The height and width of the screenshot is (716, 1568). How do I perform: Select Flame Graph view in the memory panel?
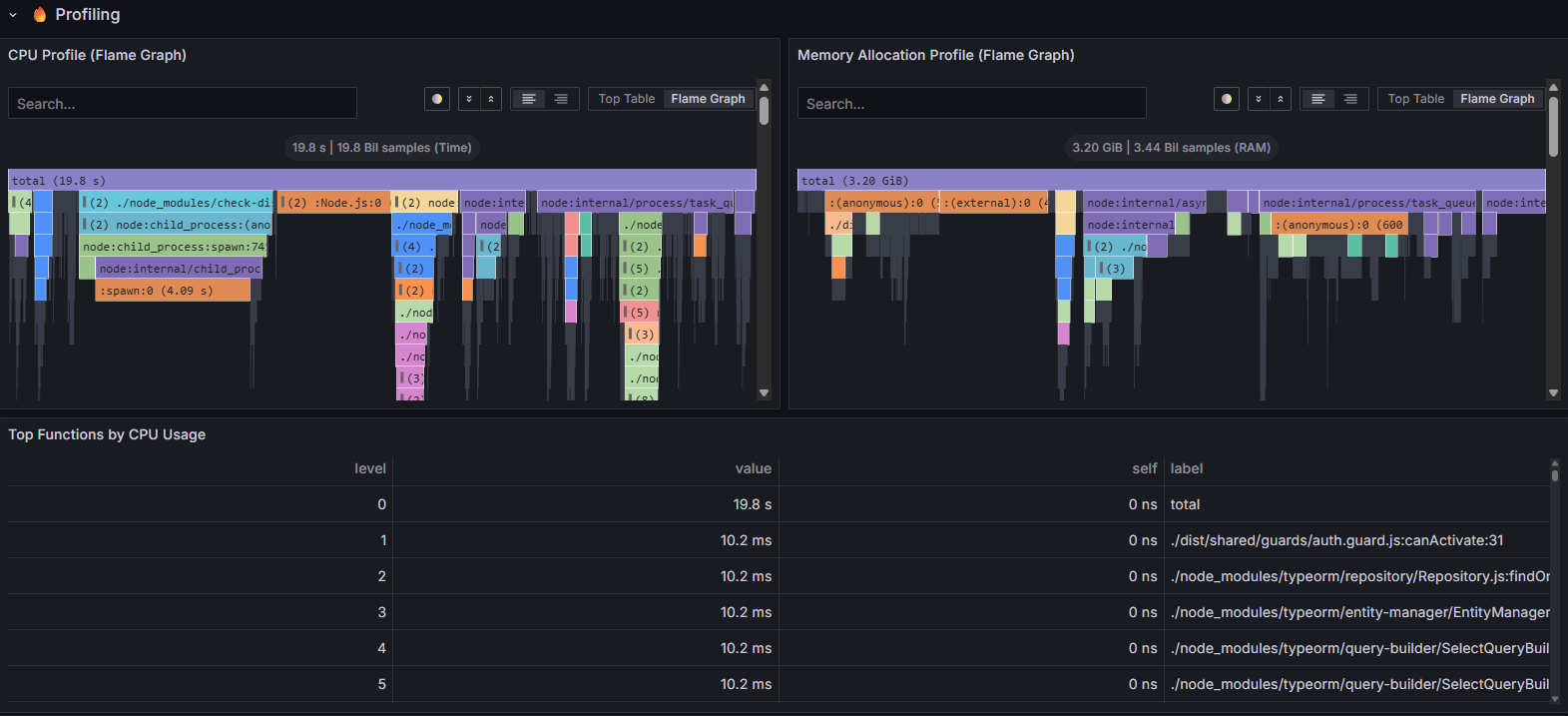pos(1497,99)
